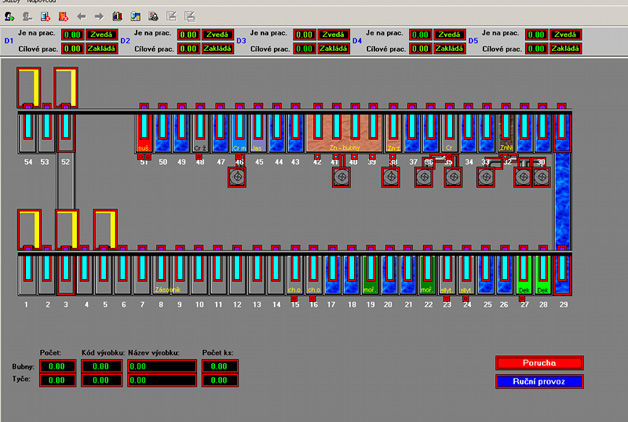Select the 'Cr ž' tank 48
The width and height of the screenshot is (628, 422).
[x=200, y=133]
